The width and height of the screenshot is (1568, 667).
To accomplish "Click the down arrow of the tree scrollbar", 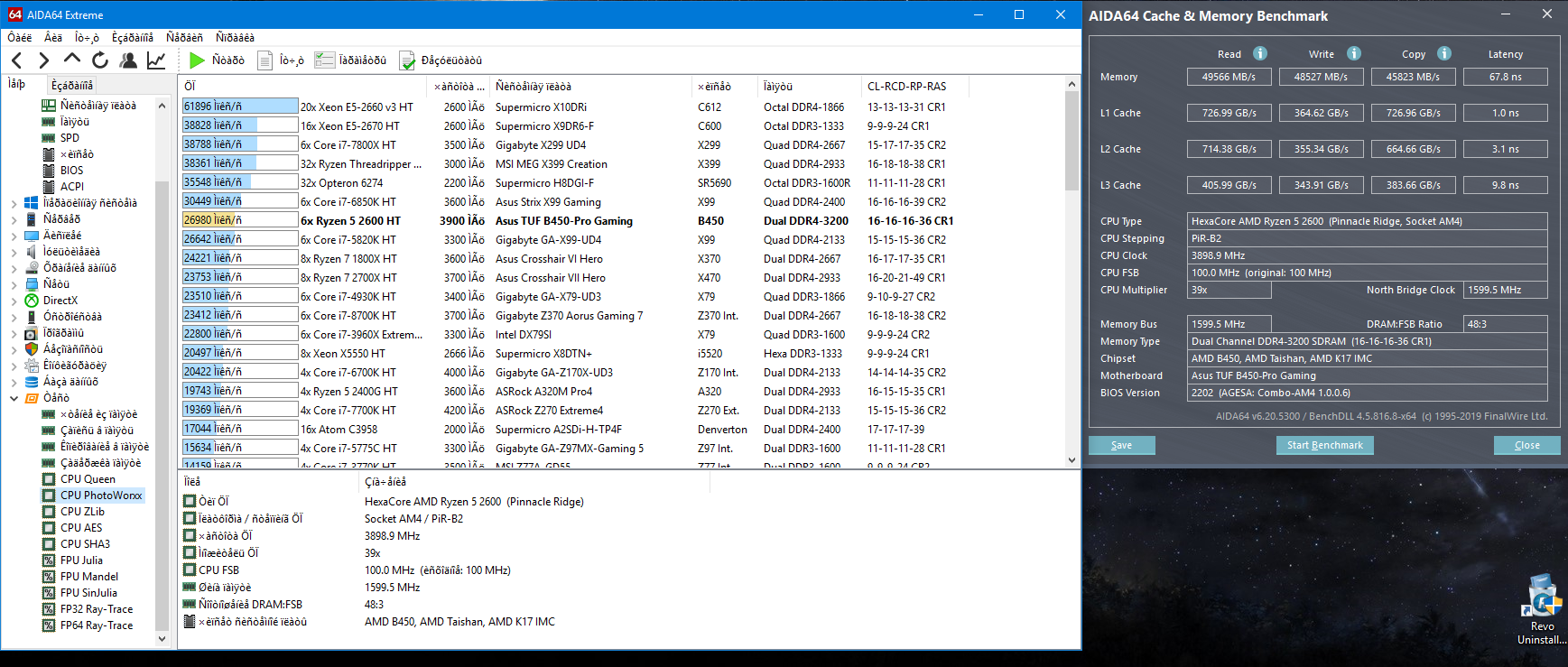I will coord(162,638).
